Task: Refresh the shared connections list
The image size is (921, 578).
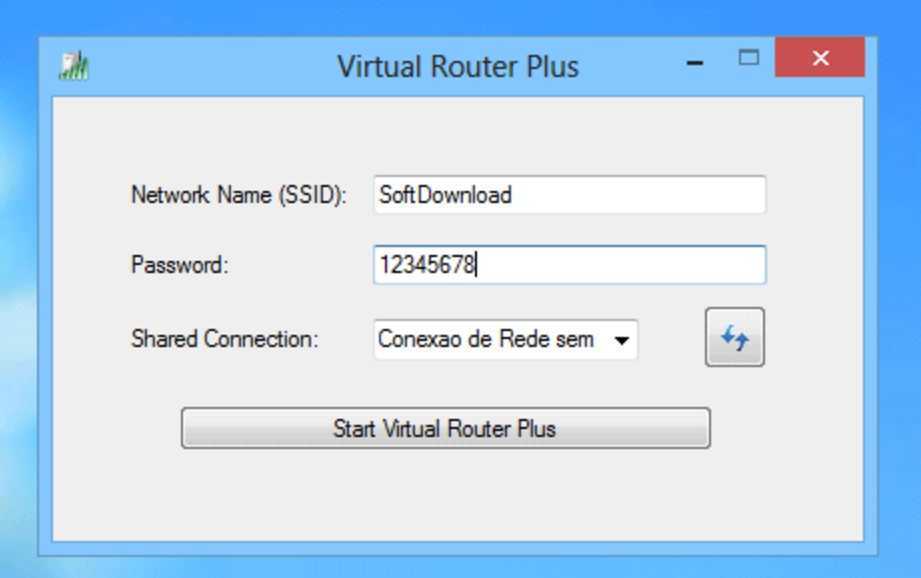Action: coord(735,337)
